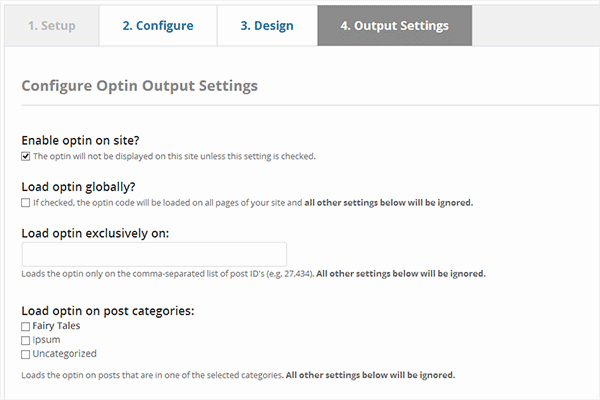This screenshot has height=400, width=600.
Task: Click the Ipsum label text
Action: (46, 340)
